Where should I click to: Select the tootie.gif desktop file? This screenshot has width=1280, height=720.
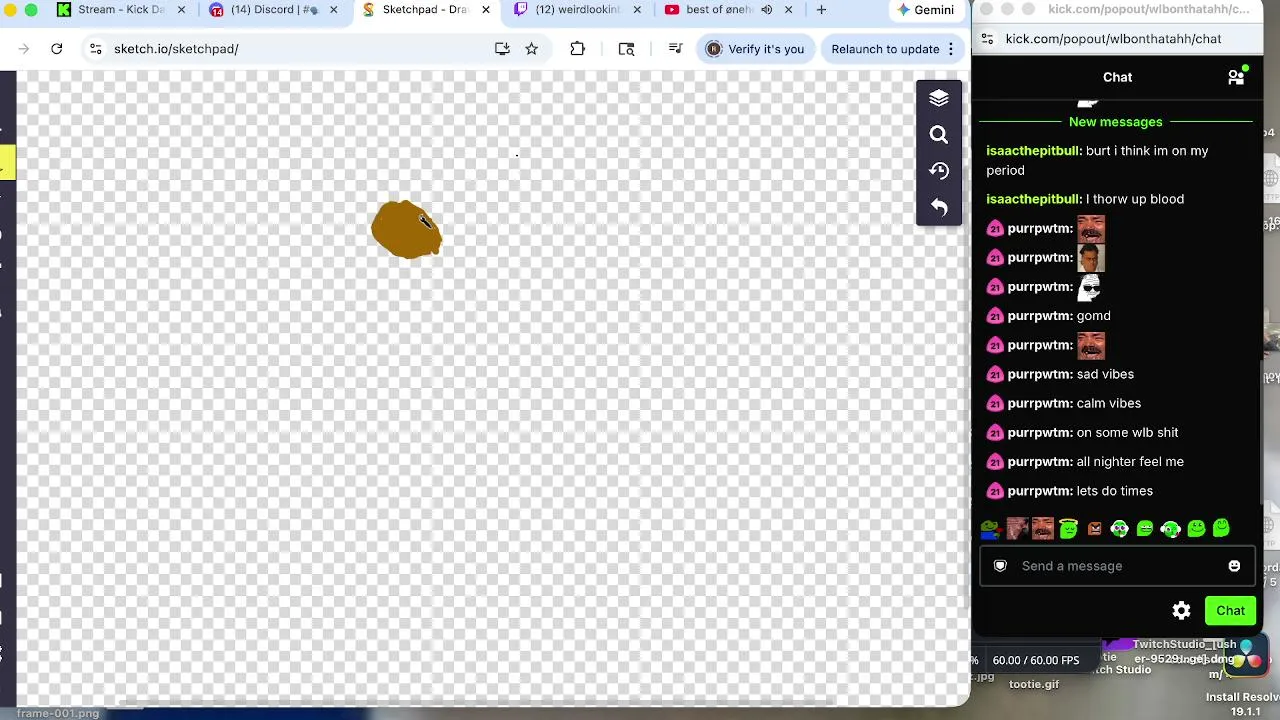(x=1033, y=684)
